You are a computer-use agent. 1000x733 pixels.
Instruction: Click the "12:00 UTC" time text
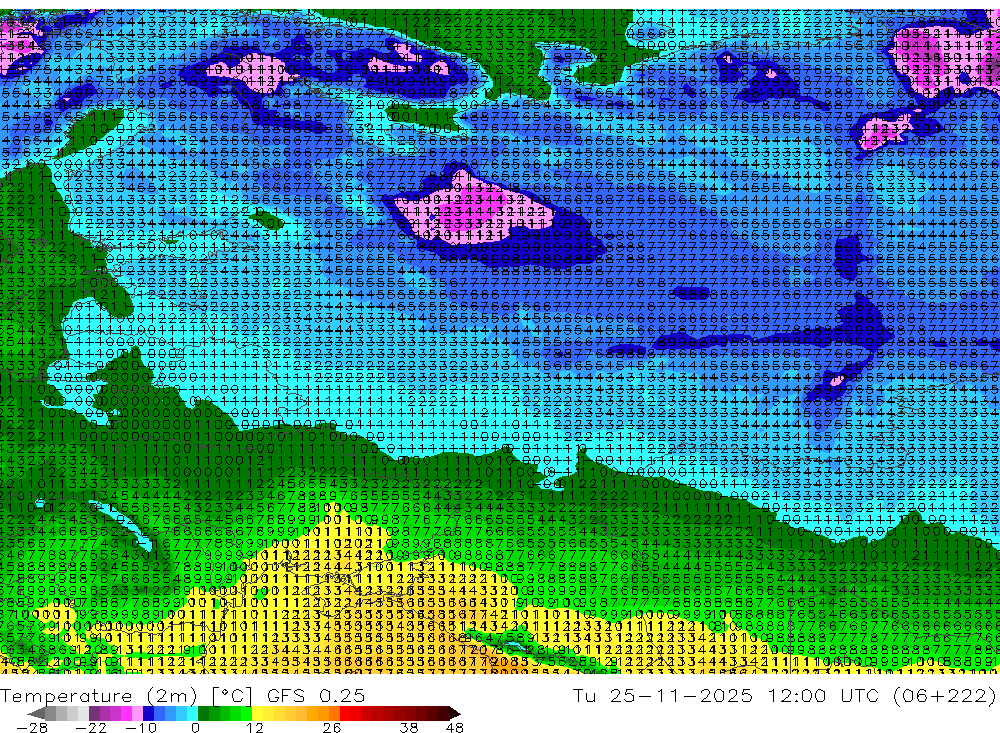(823, 695)
